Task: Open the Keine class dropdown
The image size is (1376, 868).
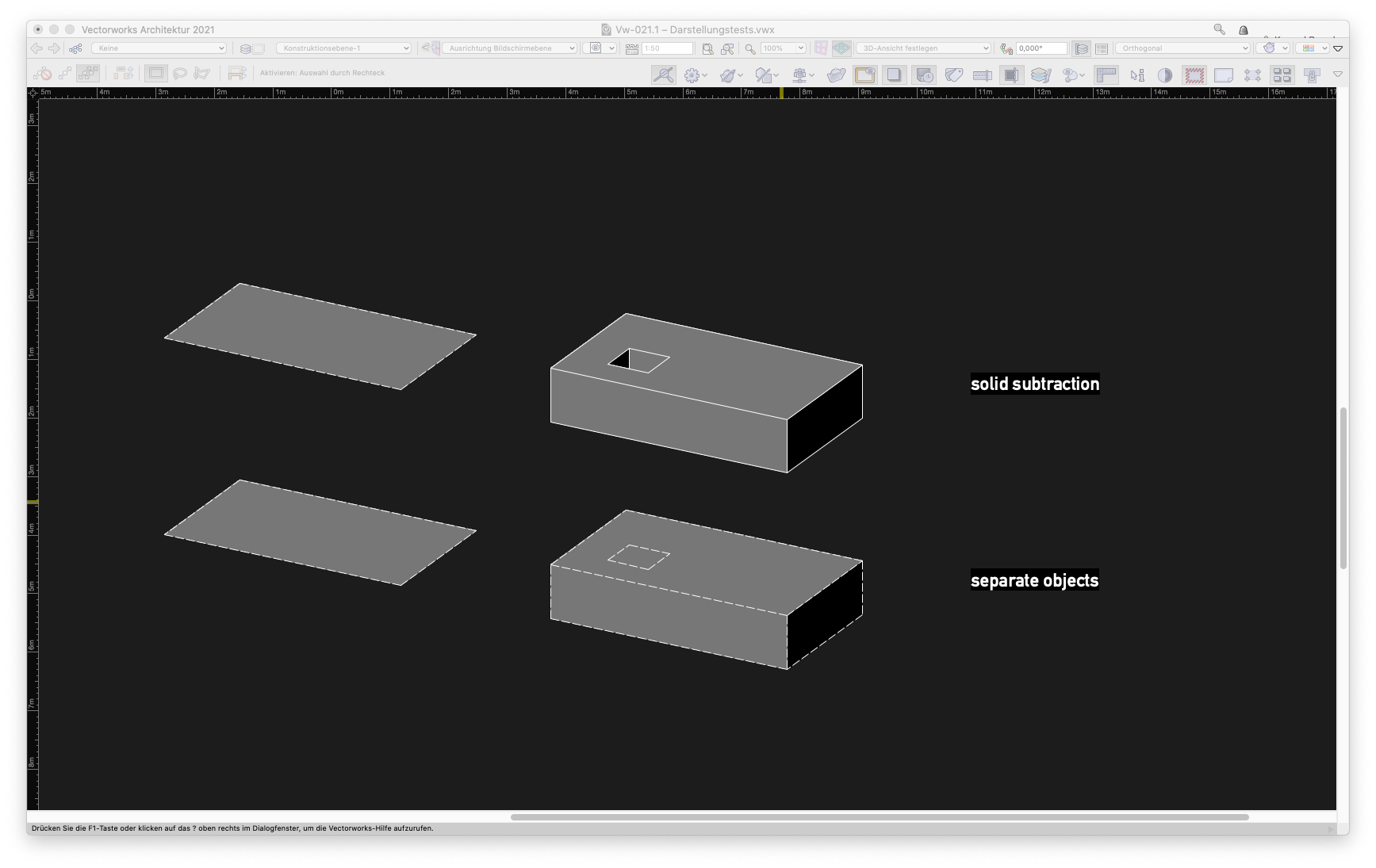Action: point(159,48)
